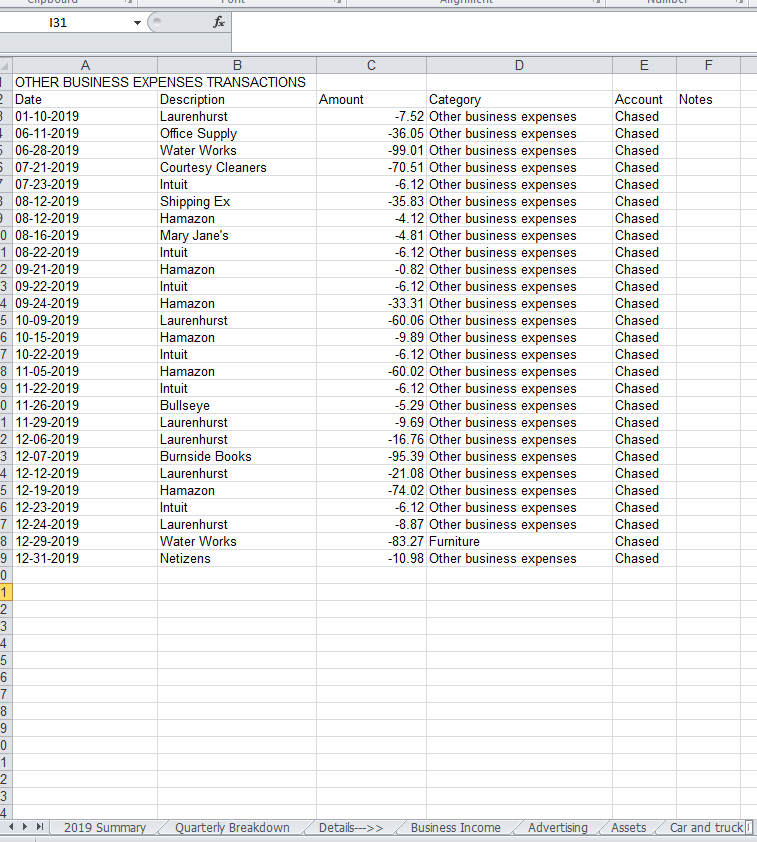Click the amount -70.51 cell
This screenshot has height=842, width=757.
pyautogui.click(x=371, y=168)
